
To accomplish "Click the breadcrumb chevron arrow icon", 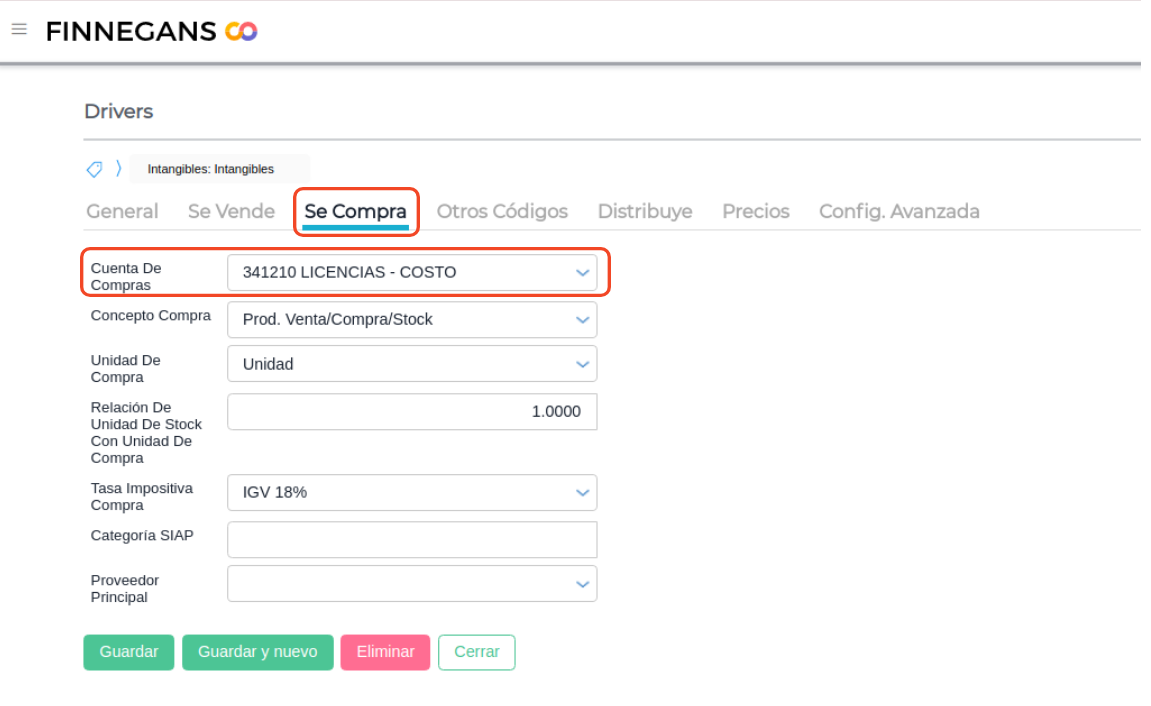I will tap(118, 169).
